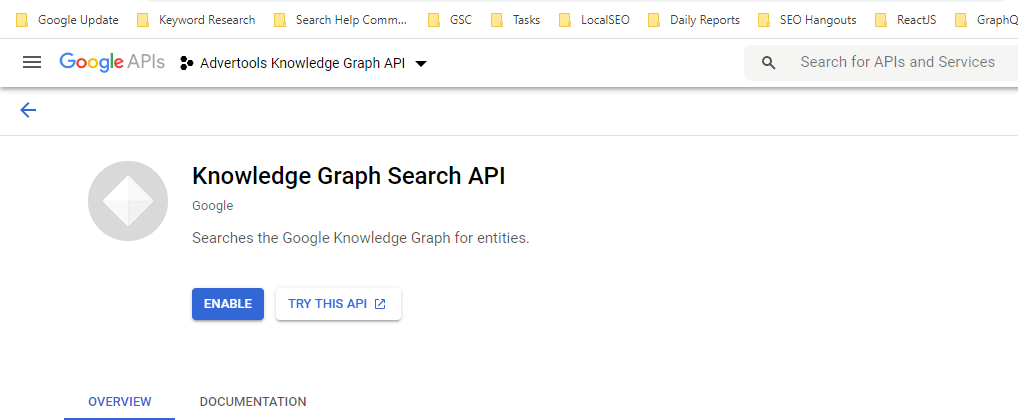Open the Search Help Comm... bookmark folder

tap(340, 20)
